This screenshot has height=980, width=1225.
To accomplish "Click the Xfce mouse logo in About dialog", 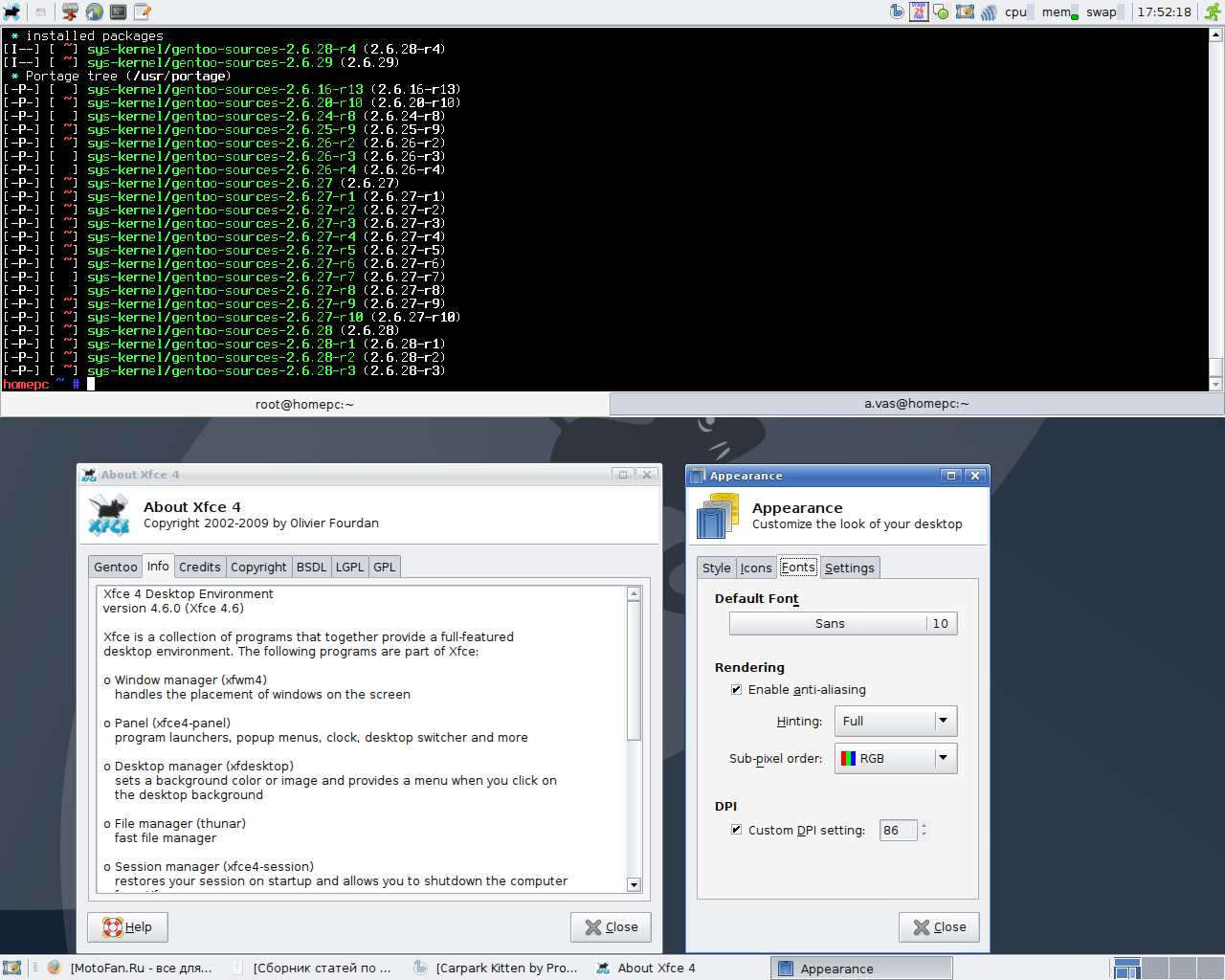I will tap(109, 515).
